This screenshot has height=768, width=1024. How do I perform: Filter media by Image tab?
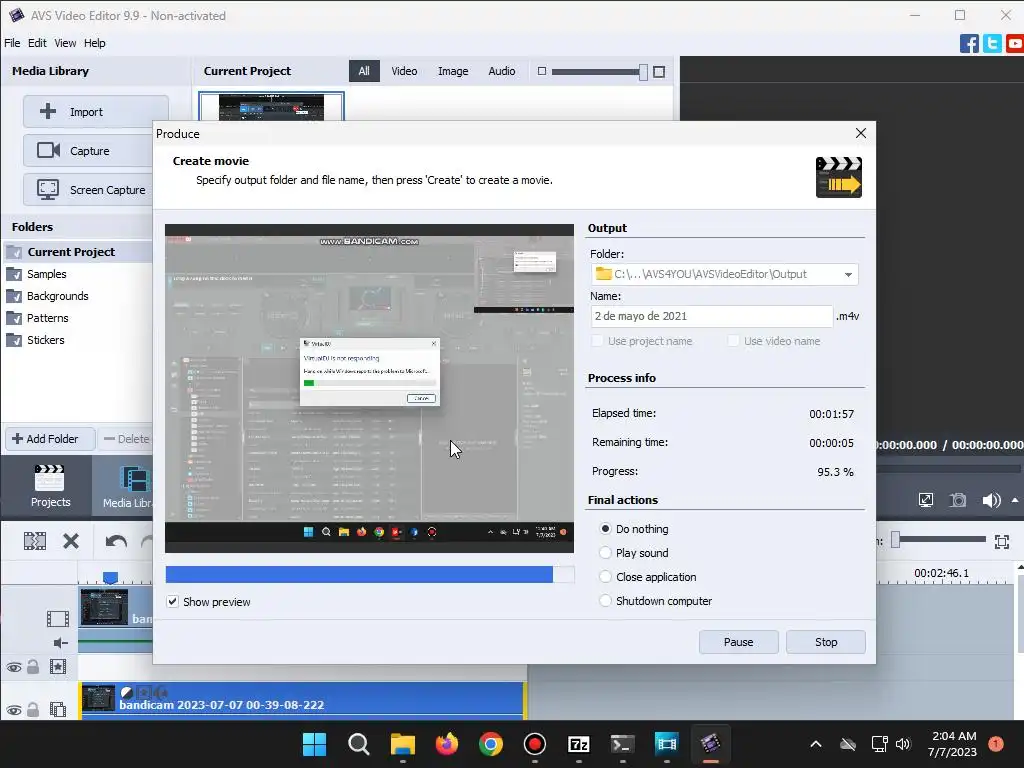coord(453,71)
